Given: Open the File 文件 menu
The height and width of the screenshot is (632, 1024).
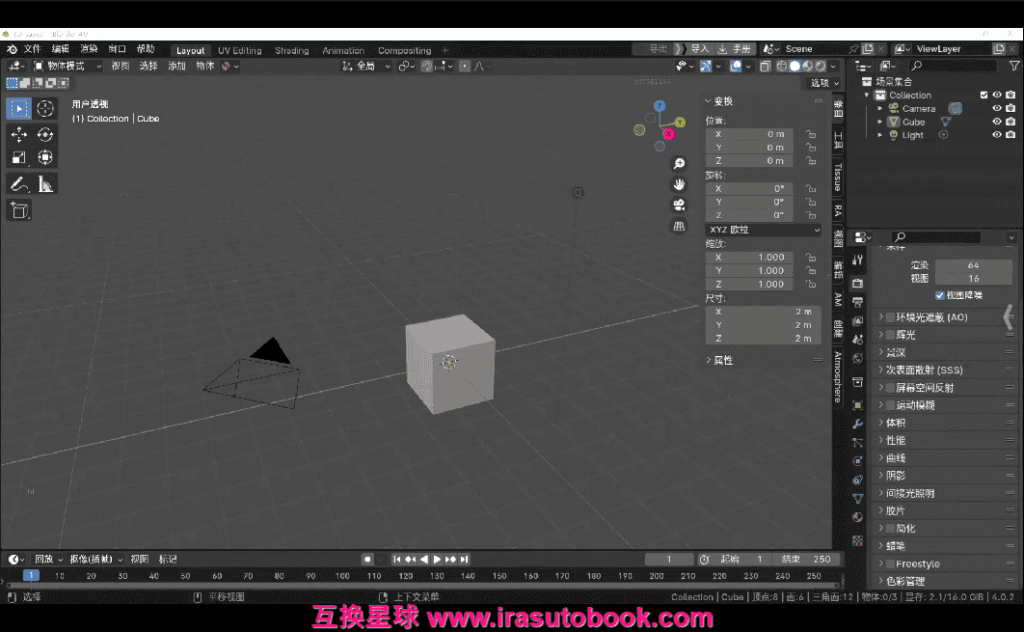Looking at the screenshot, I should [x=32, y=49].
